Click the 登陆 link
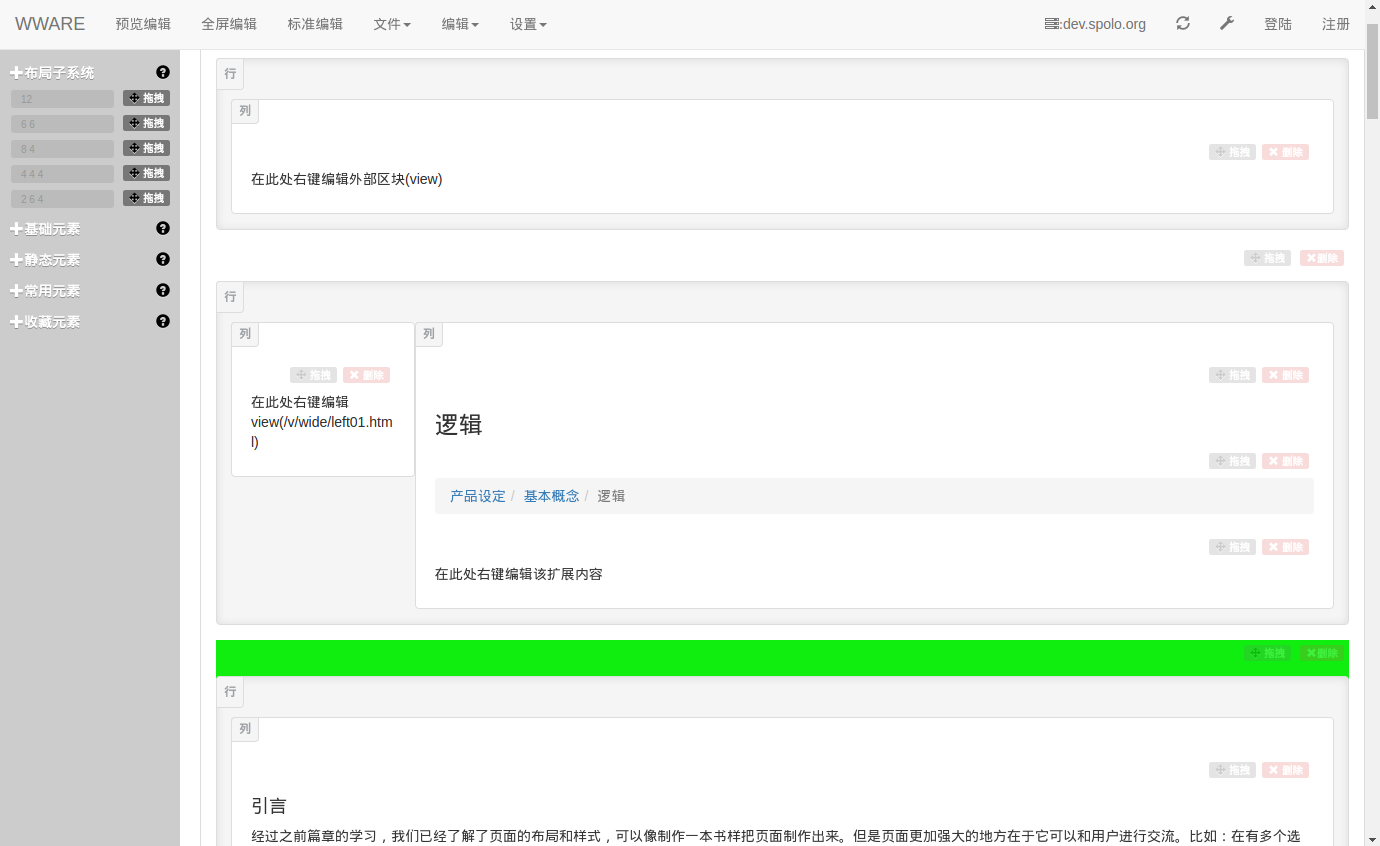This screenshot has width=1380, height=846. click(x=1277, y=24)
